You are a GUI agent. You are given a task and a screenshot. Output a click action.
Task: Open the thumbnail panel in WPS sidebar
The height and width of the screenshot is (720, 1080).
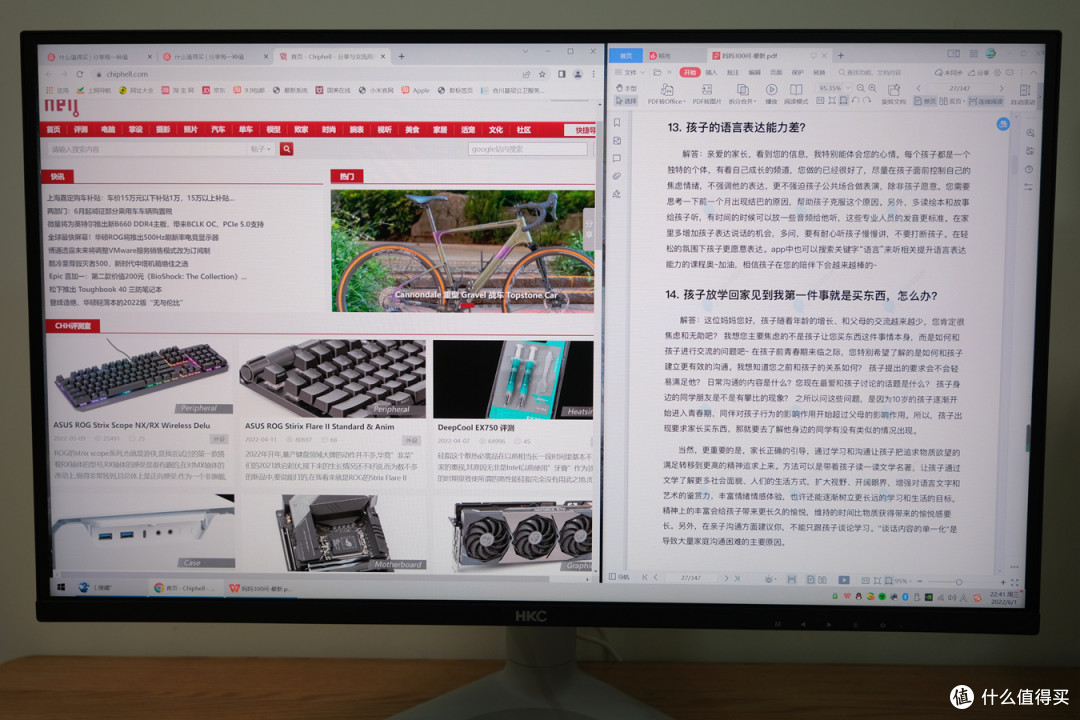click(x=617, y=141)
